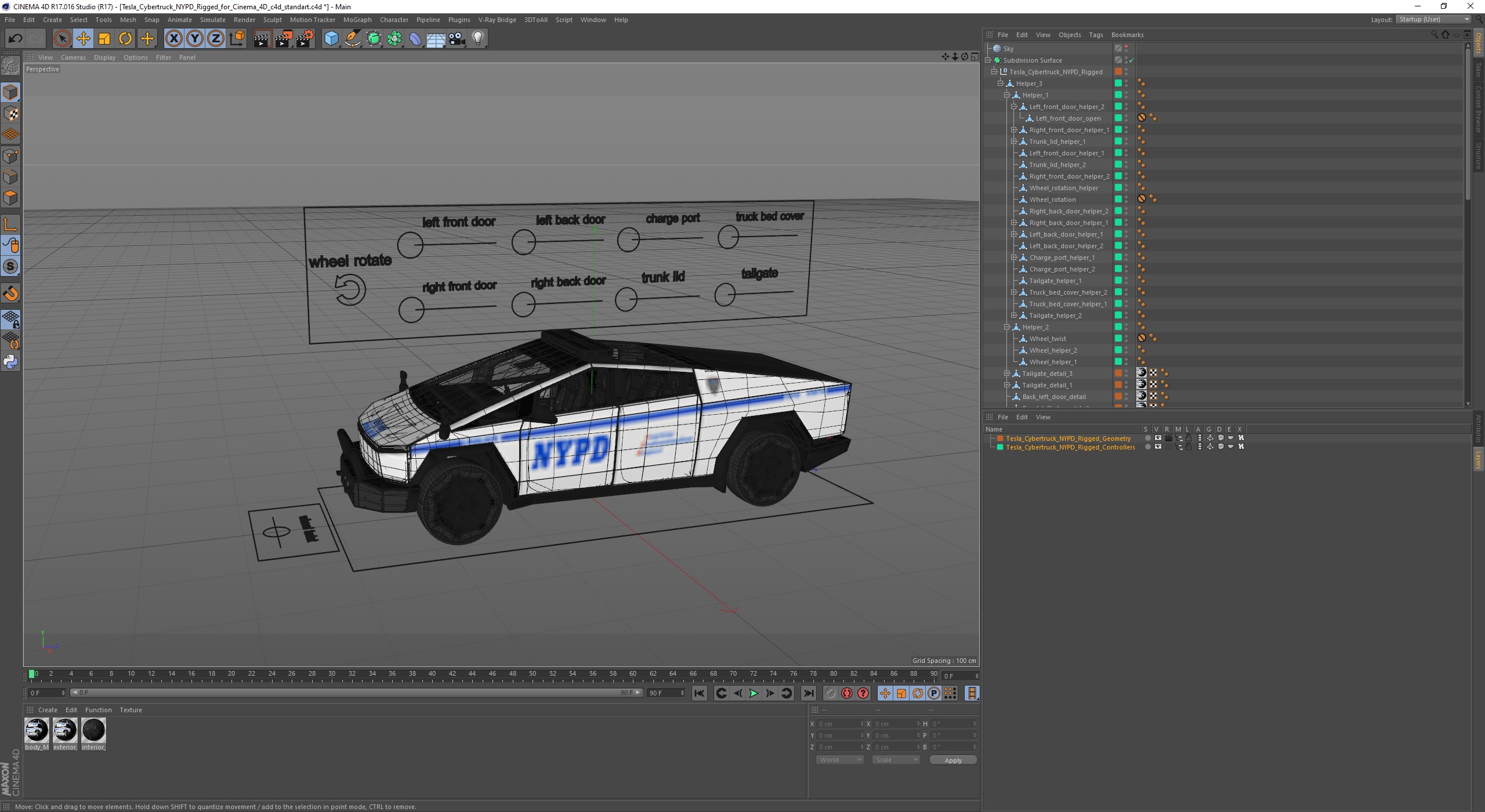Render the current view clapperboard icon

262,39
